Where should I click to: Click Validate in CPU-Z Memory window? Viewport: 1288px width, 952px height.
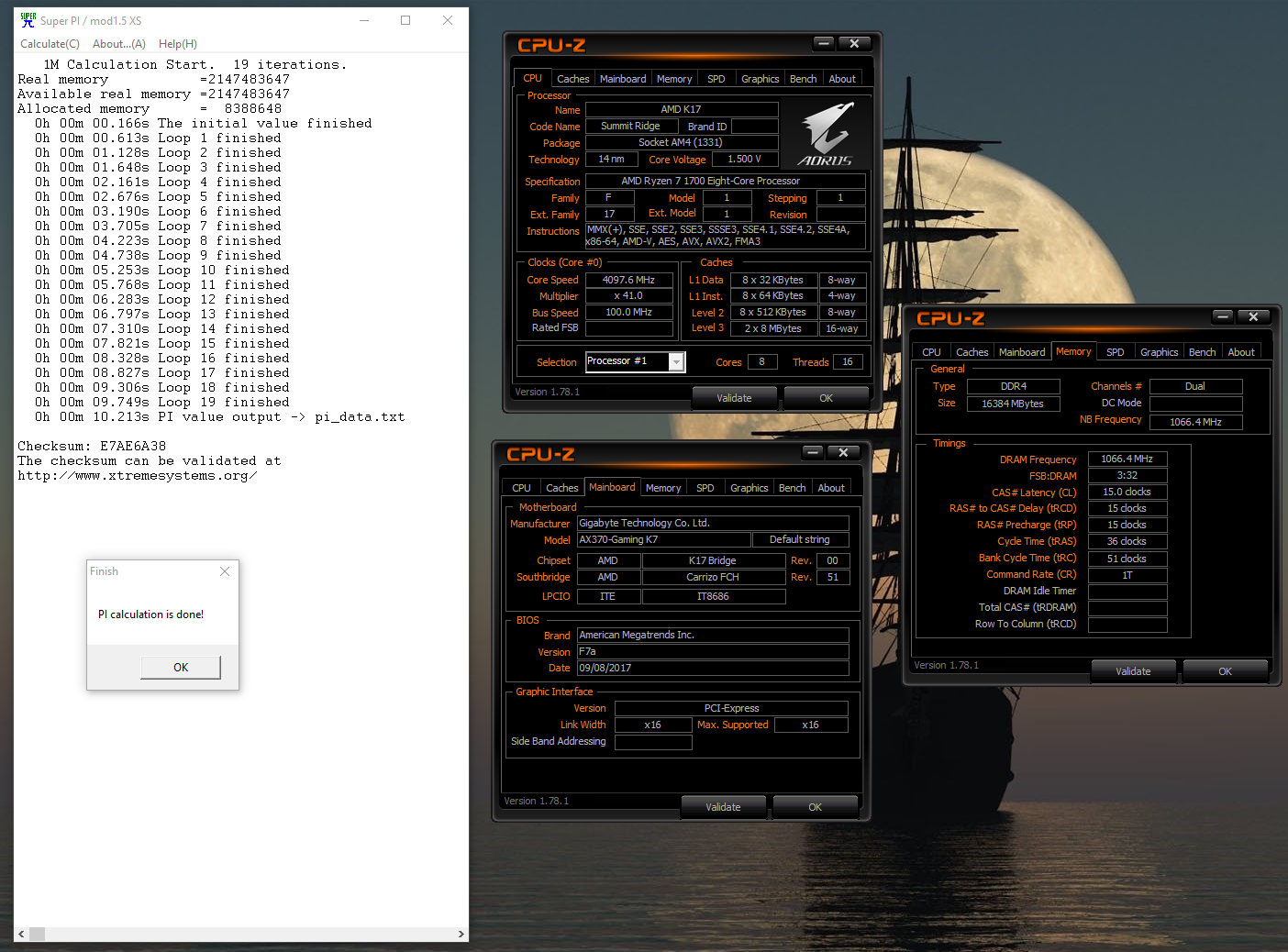(x=1133, y=671)
